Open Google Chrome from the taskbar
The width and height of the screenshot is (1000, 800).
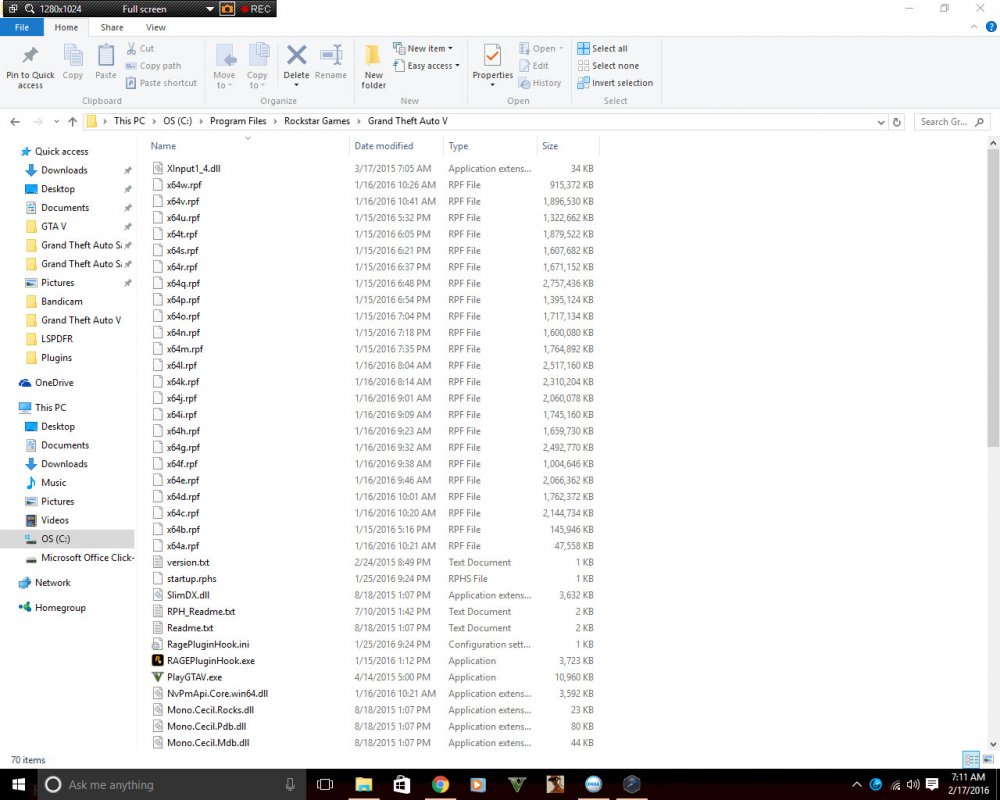coord(440,785)
